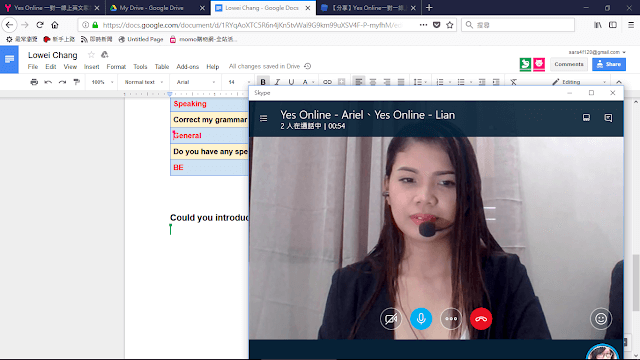Hang up the Skype call
The height and width of the screenshot is (360, 640).
pyautogui.click(x=481, y=319)
